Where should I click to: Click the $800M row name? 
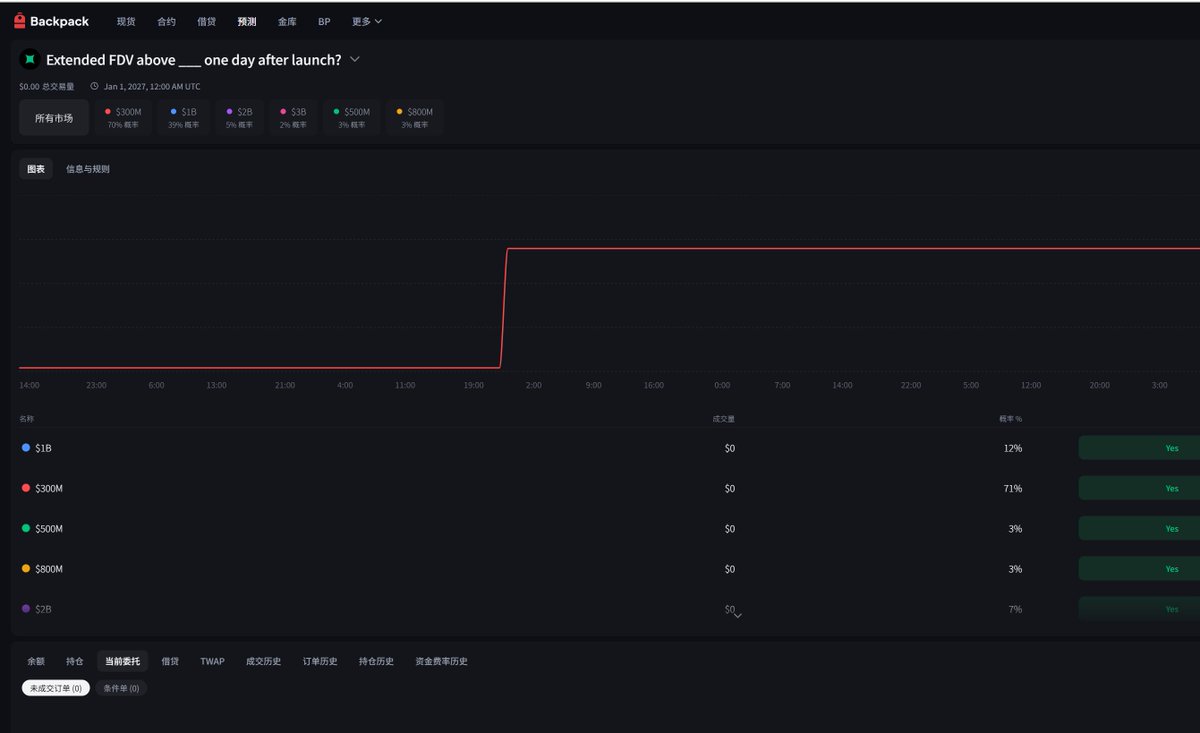tap(49, 569)
